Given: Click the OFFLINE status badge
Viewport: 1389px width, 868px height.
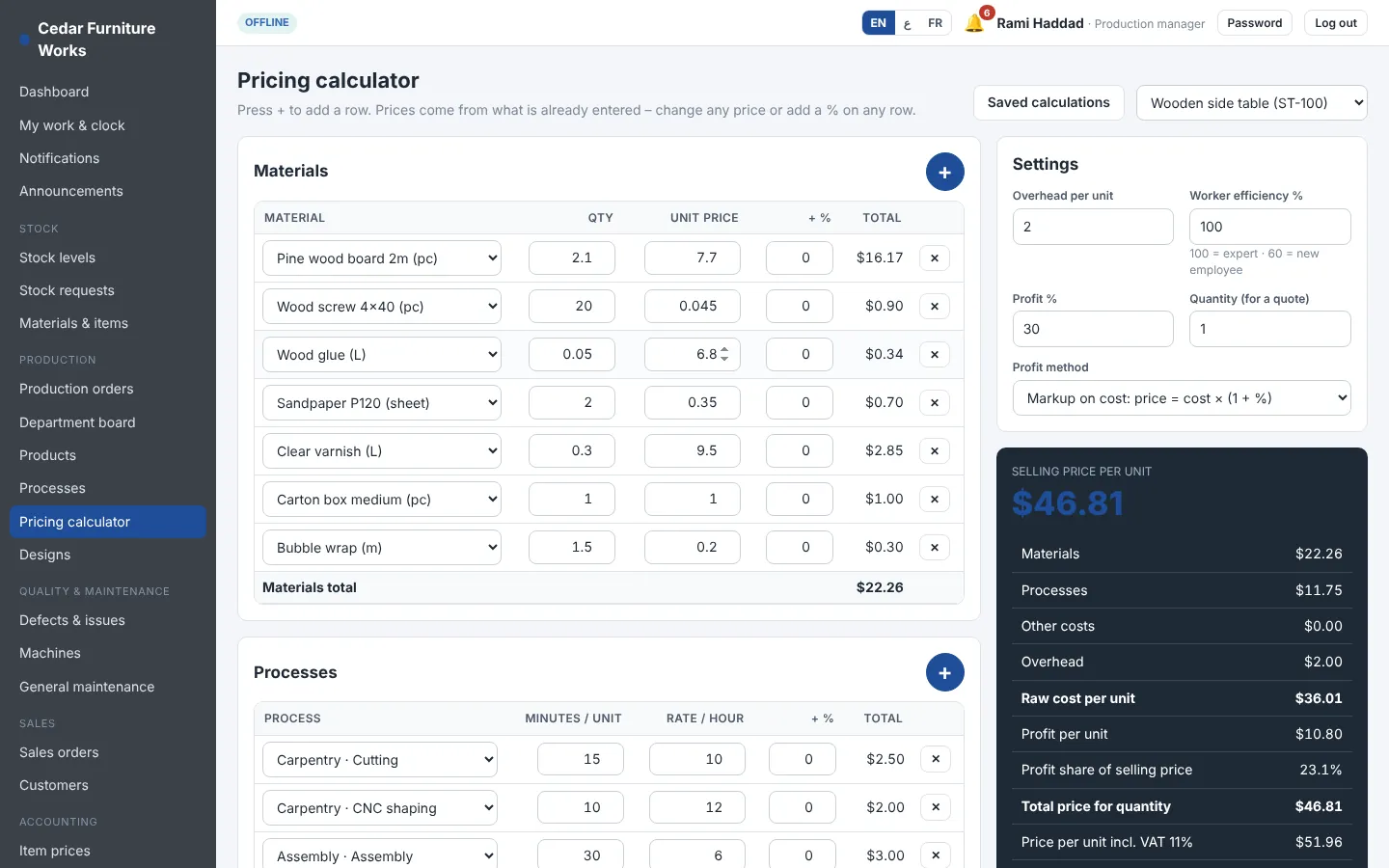Looking at the screenshot, I should (x=267, y=22).
